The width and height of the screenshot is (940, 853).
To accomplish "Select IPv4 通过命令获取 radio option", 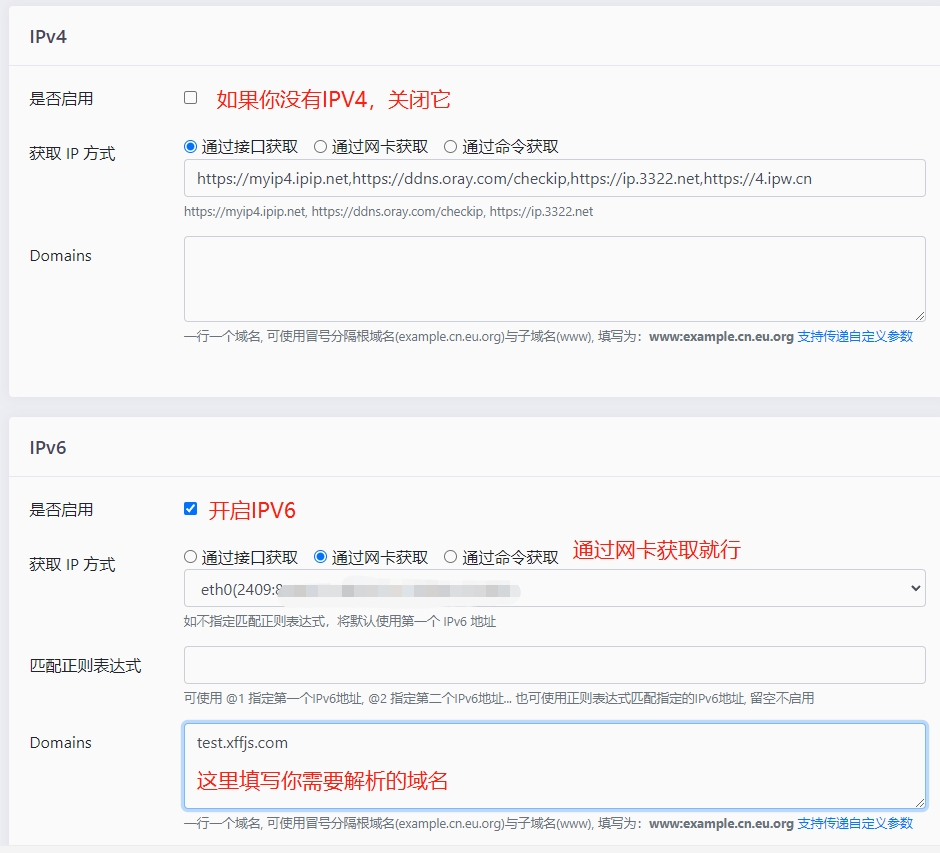I will point(450,147).
